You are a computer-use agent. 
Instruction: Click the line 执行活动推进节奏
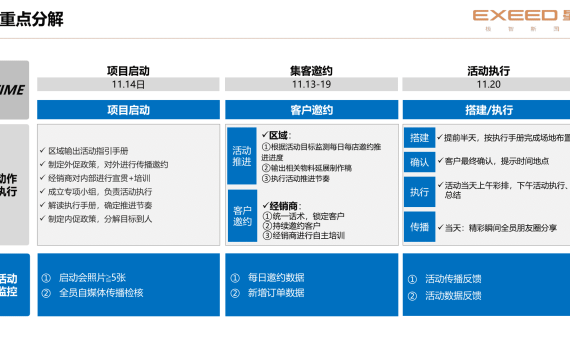pos(296,179)
